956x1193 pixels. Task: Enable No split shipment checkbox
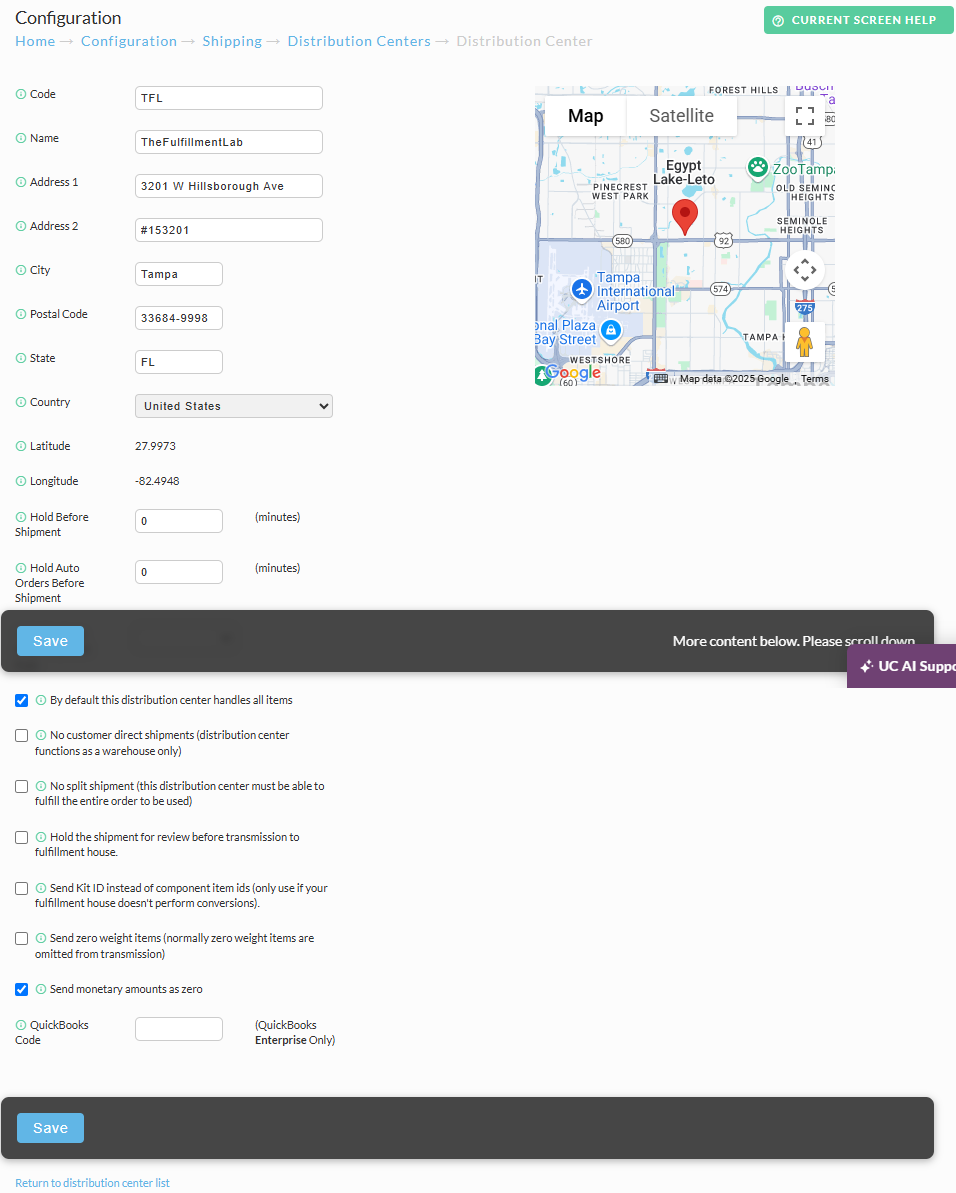pos(21,787)
